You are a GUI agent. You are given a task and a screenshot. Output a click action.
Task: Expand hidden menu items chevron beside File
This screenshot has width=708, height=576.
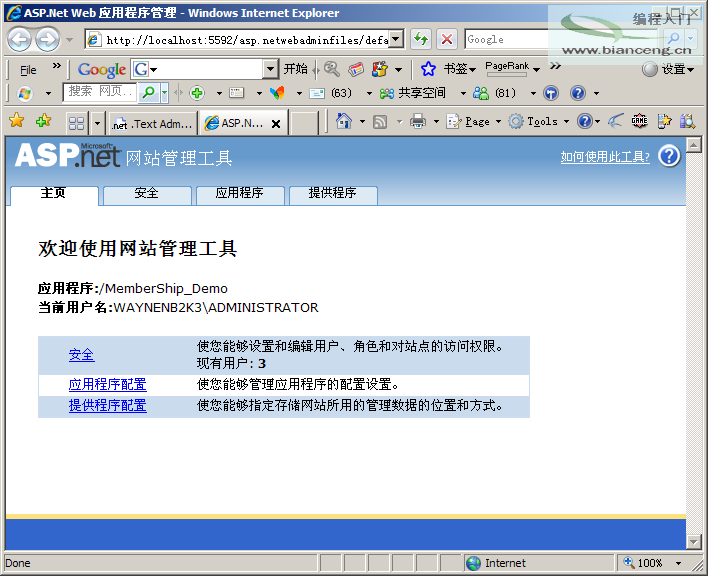coord(56,66)
